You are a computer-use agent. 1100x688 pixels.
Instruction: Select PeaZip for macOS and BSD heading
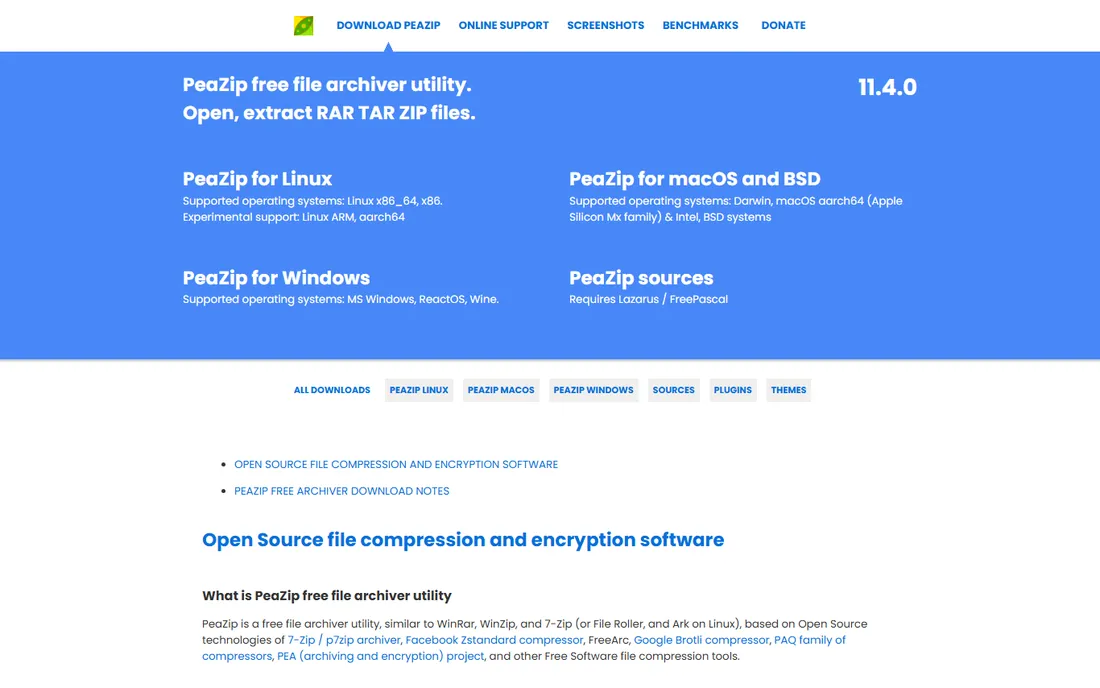695,179
